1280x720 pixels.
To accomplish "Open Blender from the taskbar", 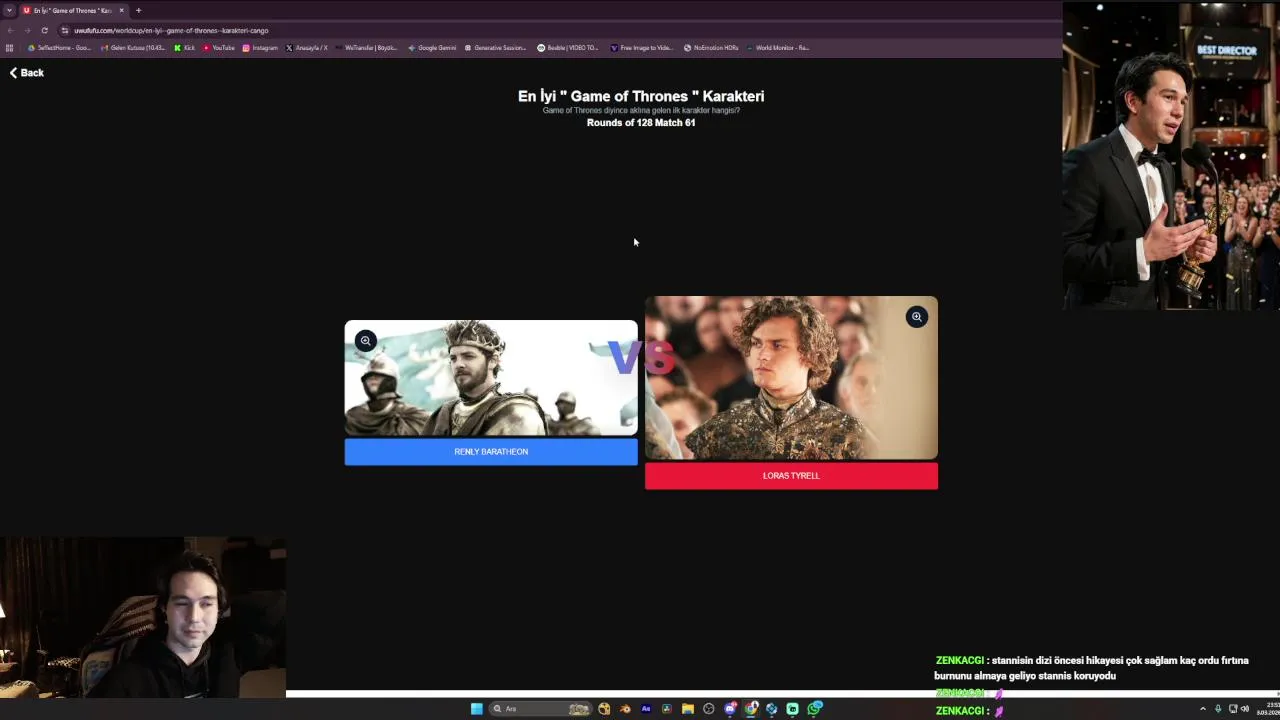I will (x=625, y=709).
